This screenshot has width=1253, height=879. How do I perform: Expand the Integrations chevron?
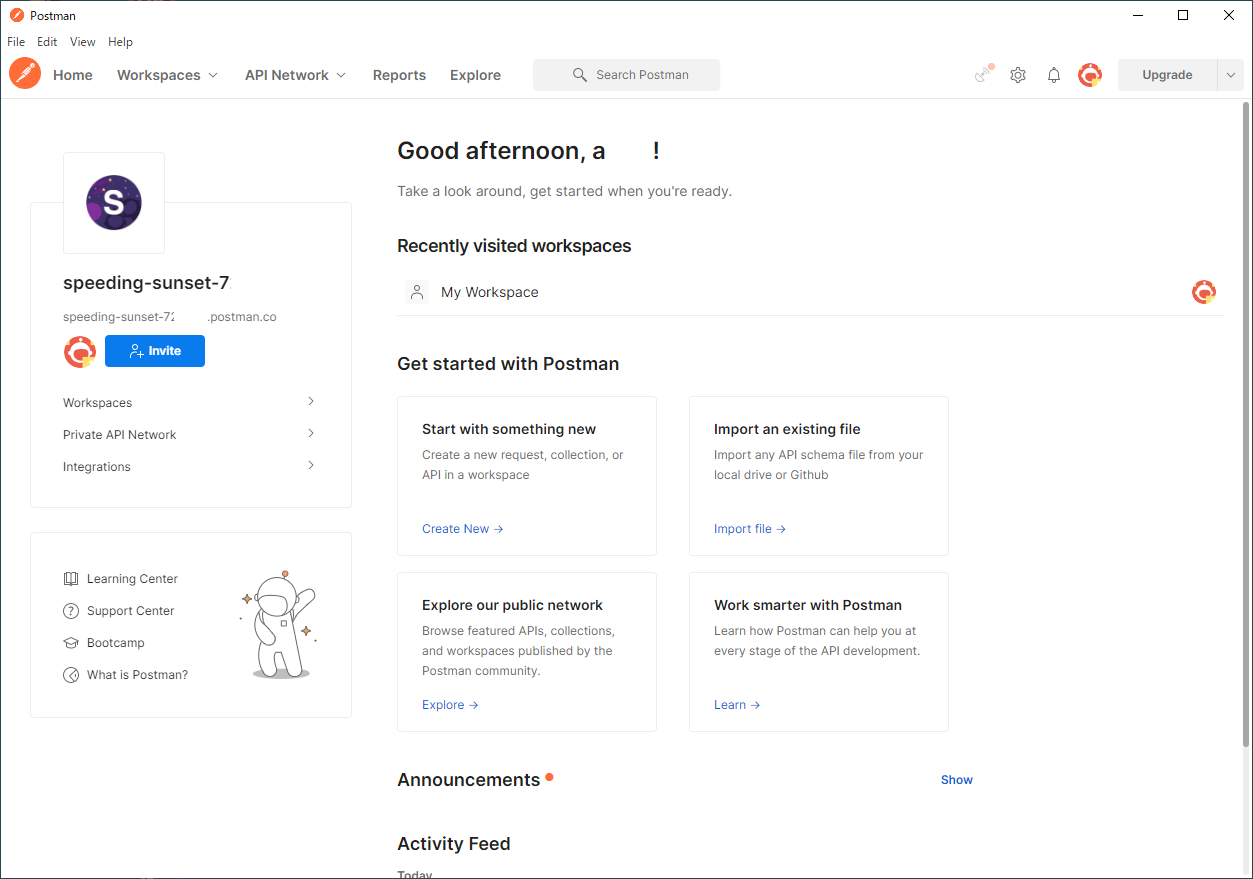[x=311, y=465]
